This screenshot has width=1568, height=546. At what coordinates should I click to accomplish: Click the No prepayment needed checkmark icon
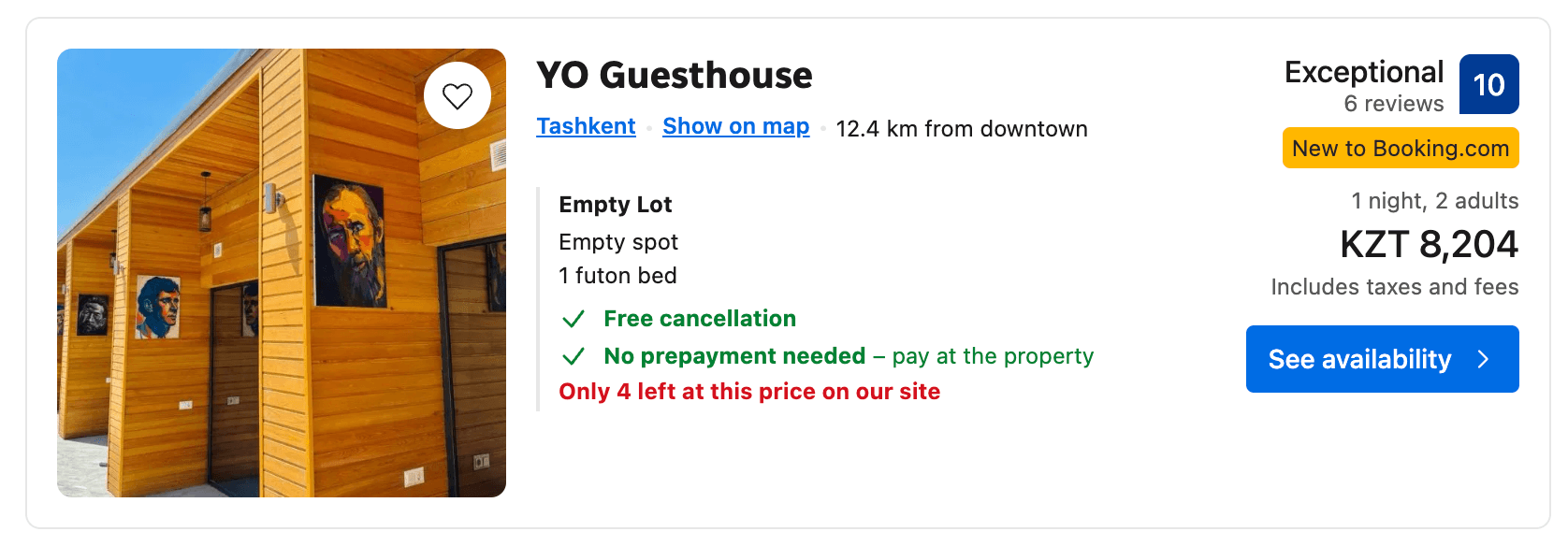573,356
